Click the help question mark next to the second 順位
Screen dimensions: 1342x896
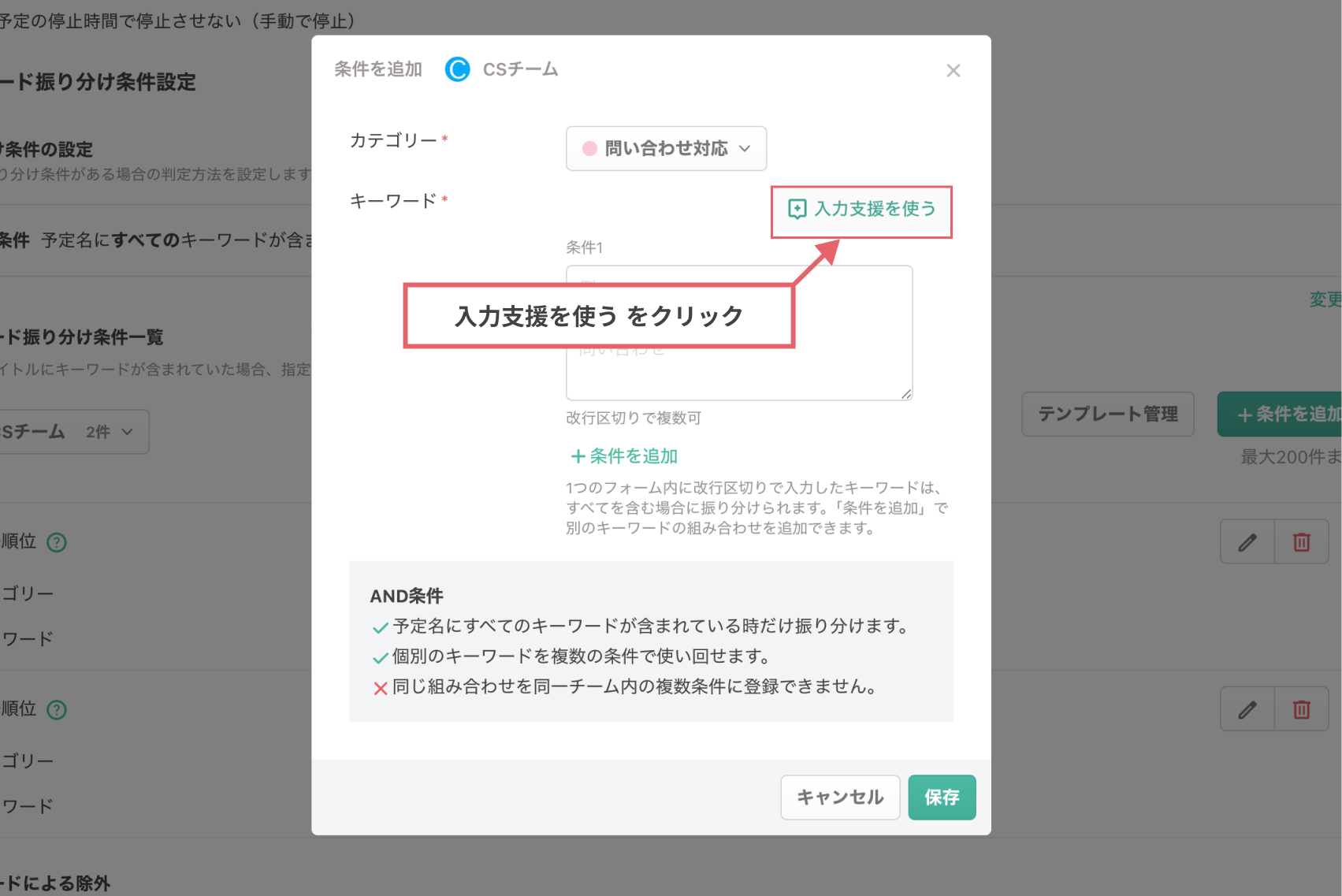coord(56,709)
